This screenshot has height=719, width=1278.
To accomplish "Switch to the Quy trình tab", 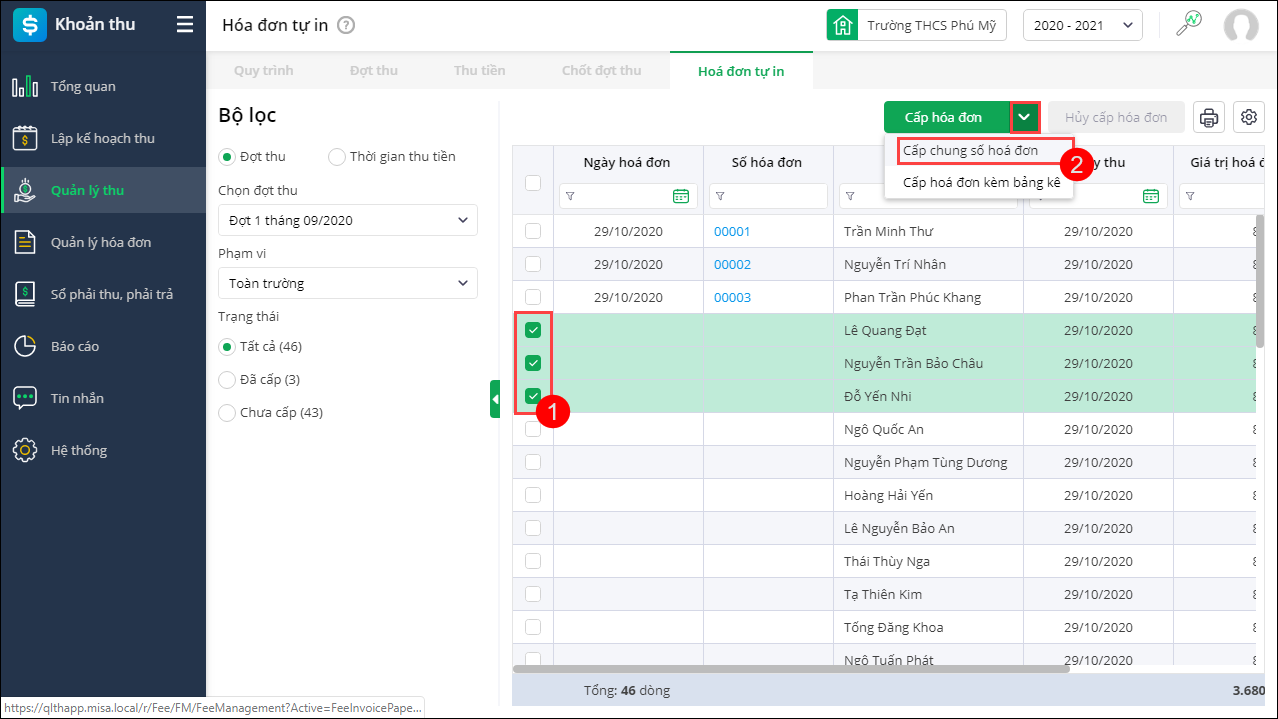I will coord(264,71).
